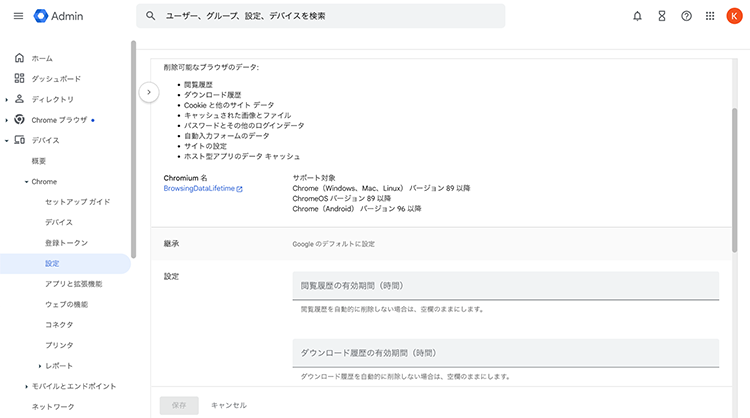Open Chrome ブラウザ in sidebar

click(x=59, y=120)
